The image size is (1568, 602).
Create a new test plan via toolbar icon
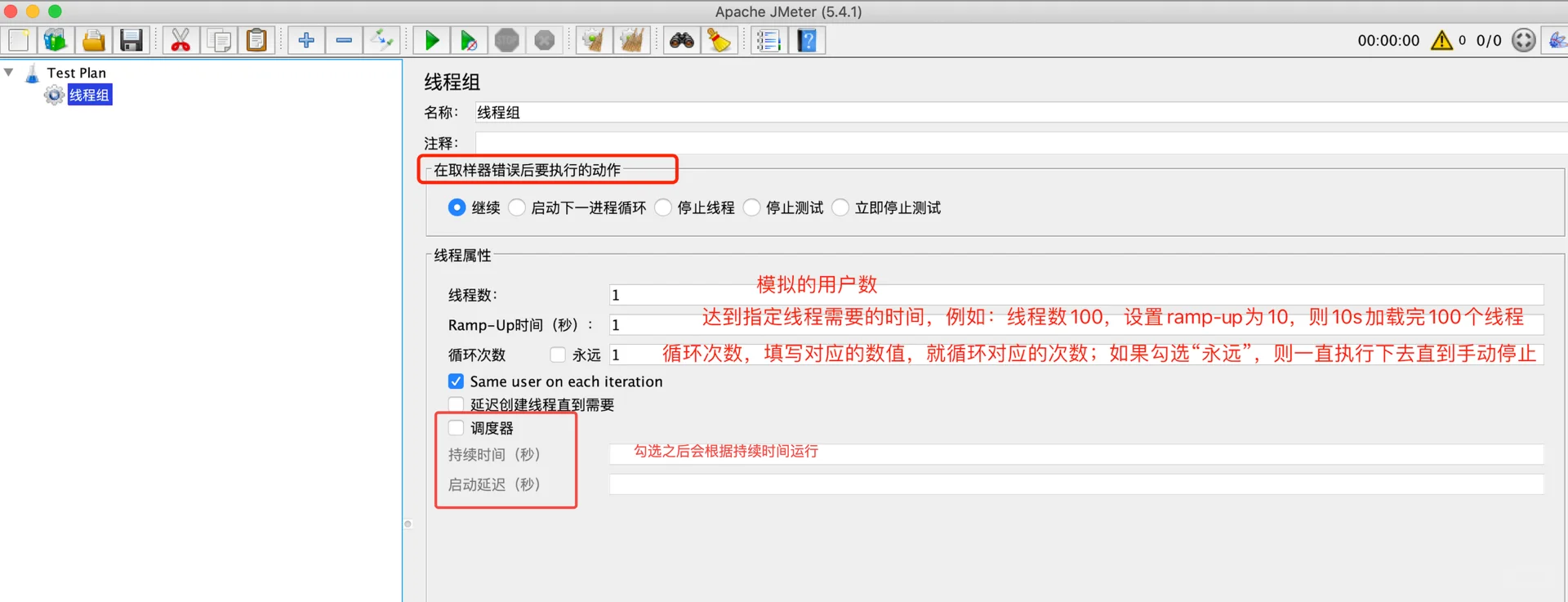pos(18,40)
